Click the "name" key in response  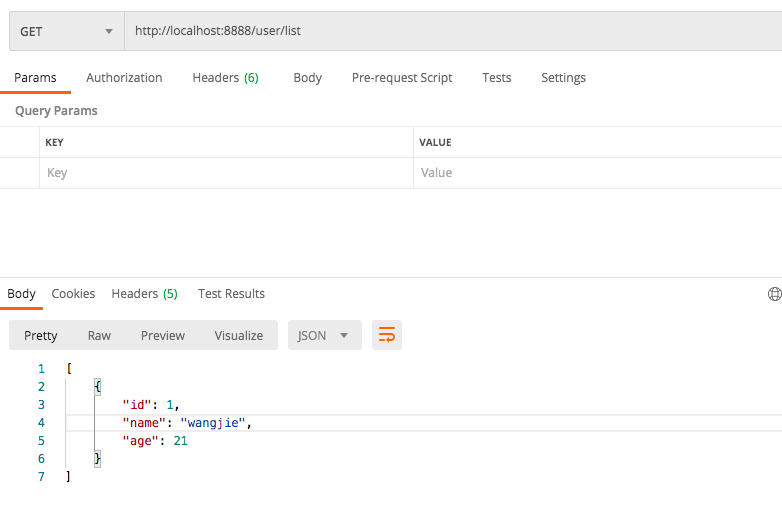point(144,423)
